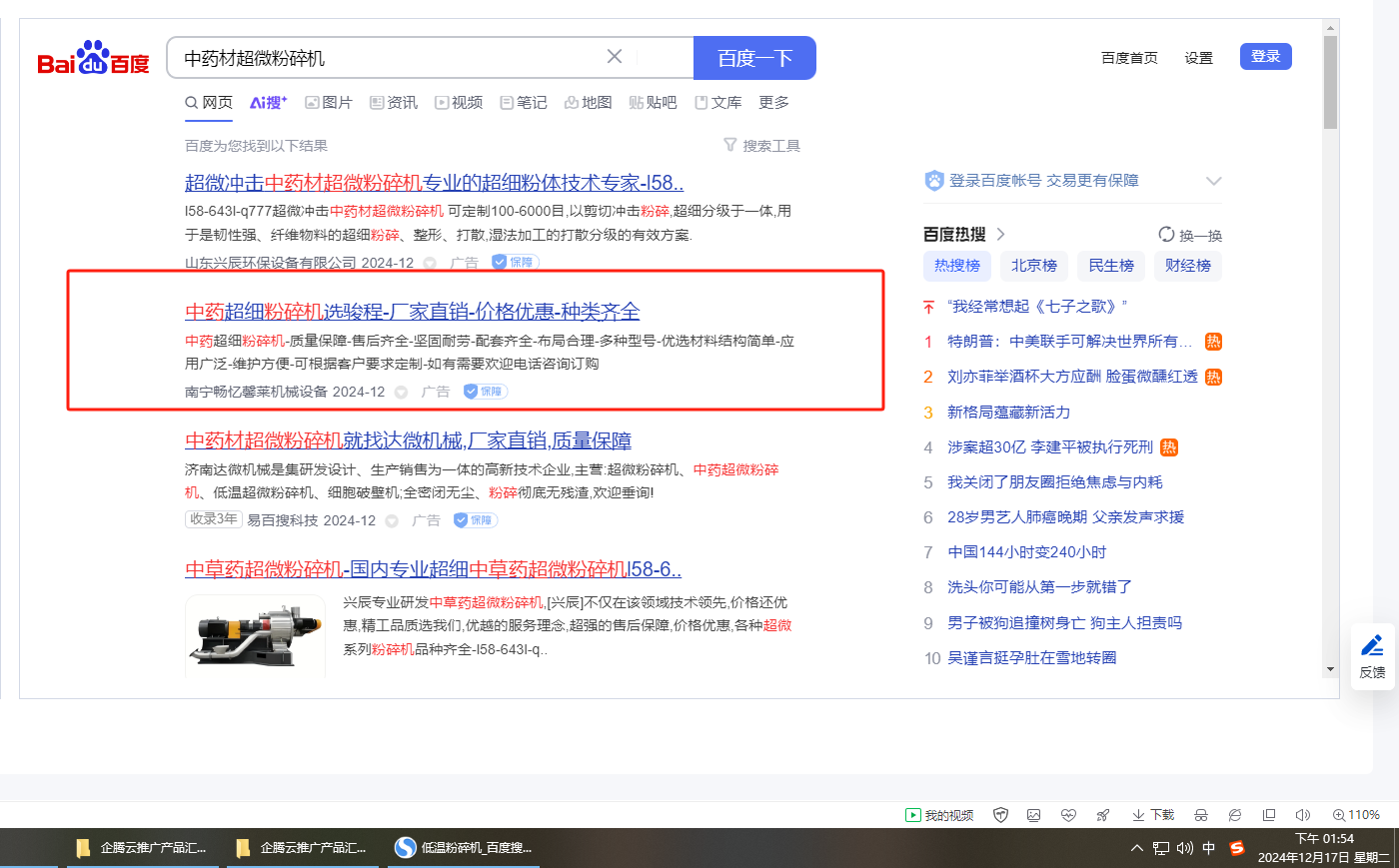Open the 中药超细粉碎机选骏程 result link
Screen dimensions: 1399x868
[412, 312]
